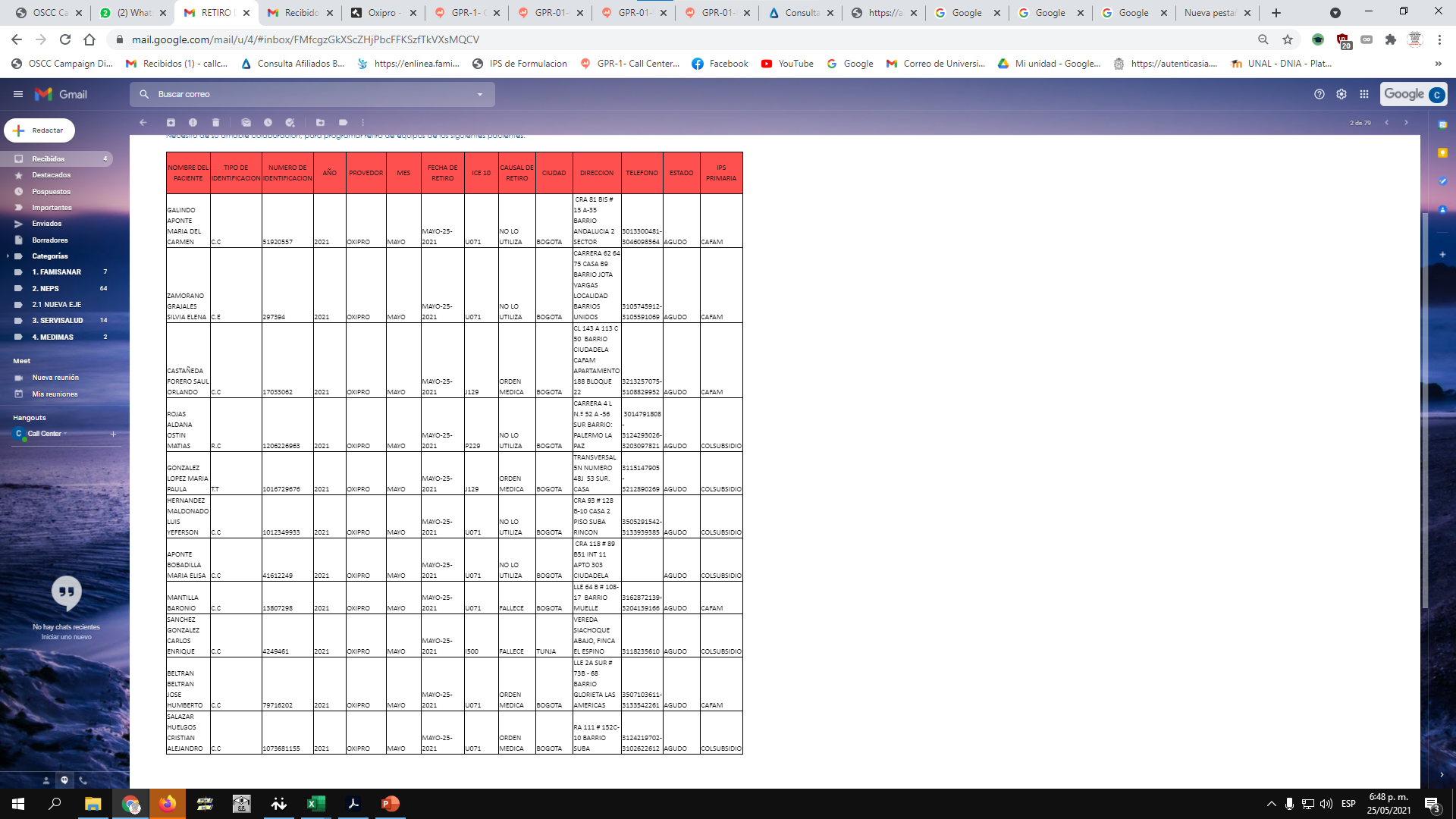Show the older conversation arrow
The height and width of the screenshot is (819, 1456).
coord(1406,122)
